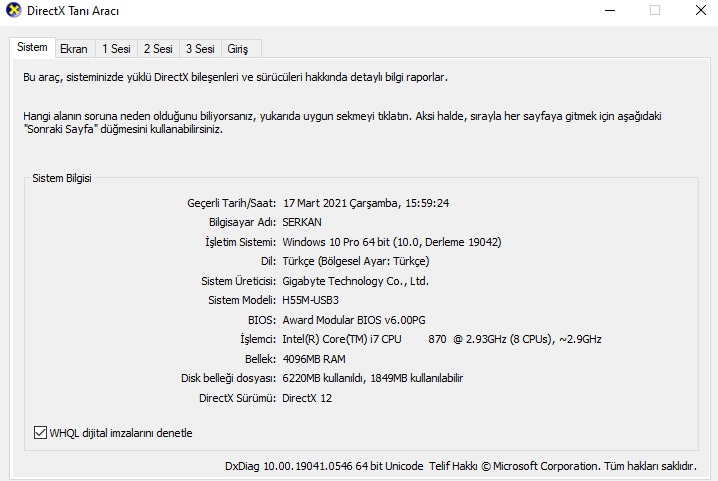The height and width of the screenshot is (481, 718).
Task: Click the Intel(R) Core(TM) i7 CPU value
Action: (442, 339)
